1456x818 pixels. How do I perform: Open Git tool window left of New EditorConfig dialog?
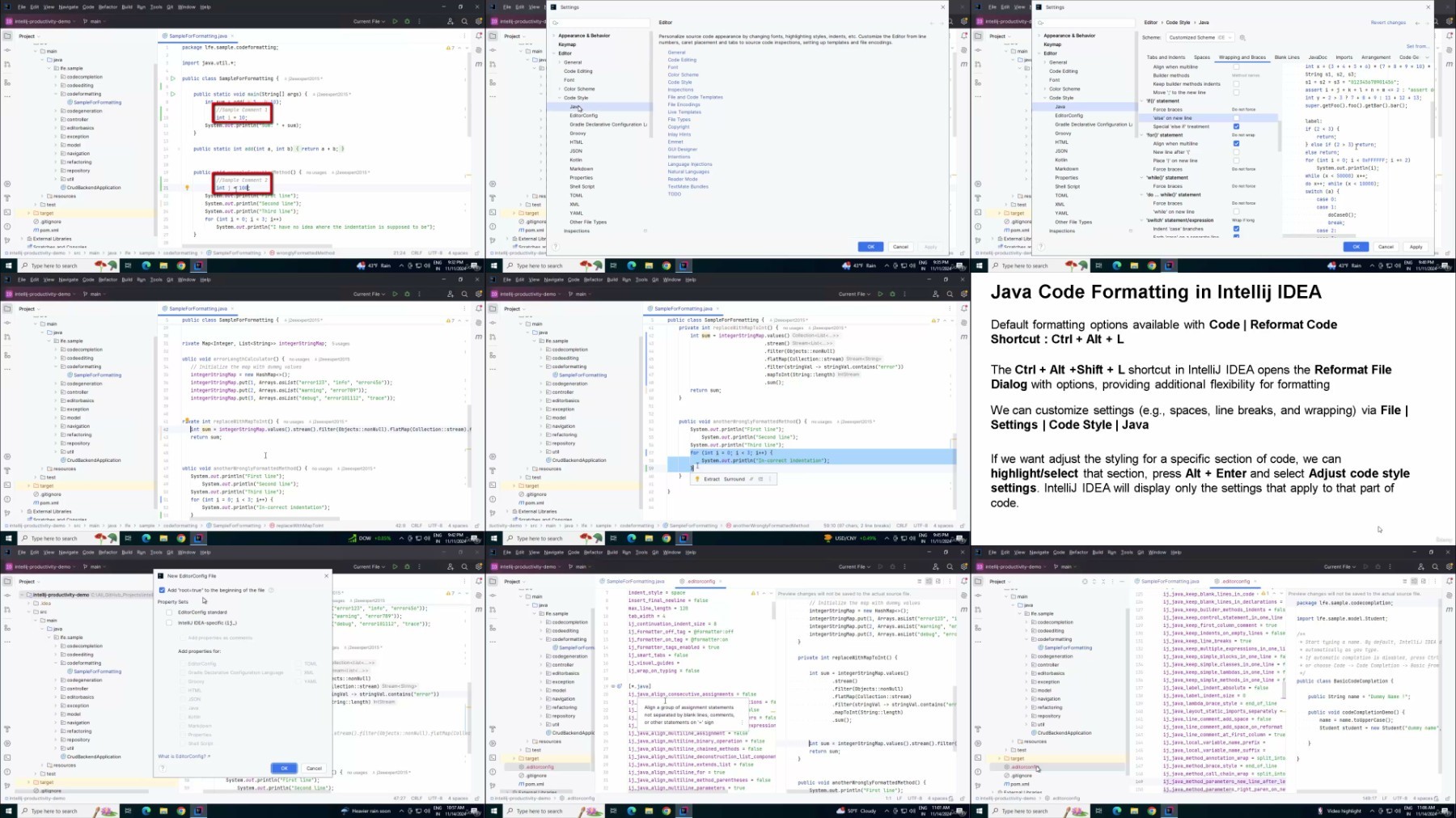pyautogui.click(x=7, y=785)
